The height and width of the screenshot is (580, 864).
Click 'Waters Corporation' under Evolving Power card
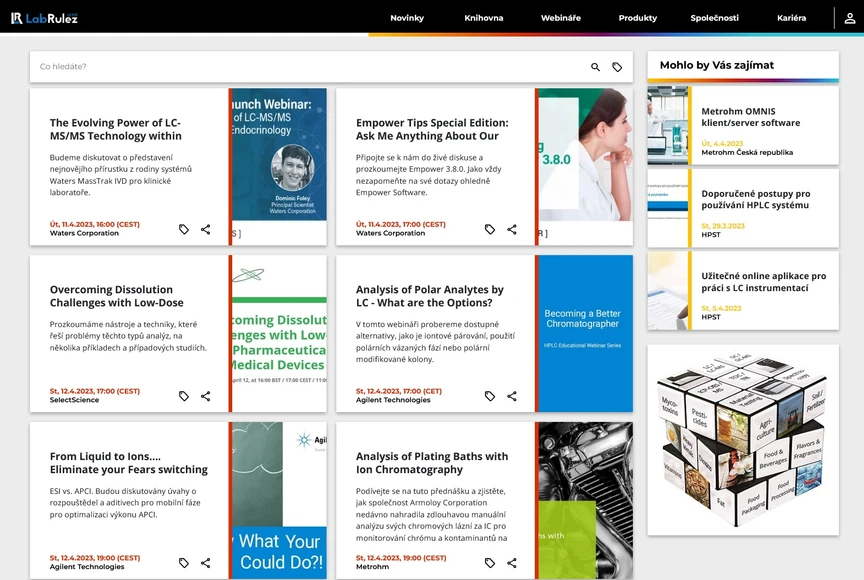tap(84, 234)
